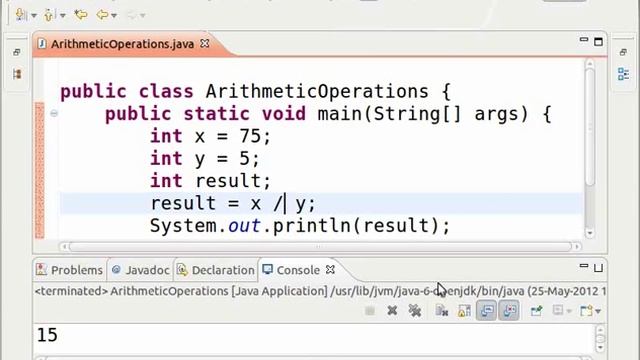This screenshot has width=640, height=360.
Task: Click the editor vertical scrollbar thumb
Action: 590,127
